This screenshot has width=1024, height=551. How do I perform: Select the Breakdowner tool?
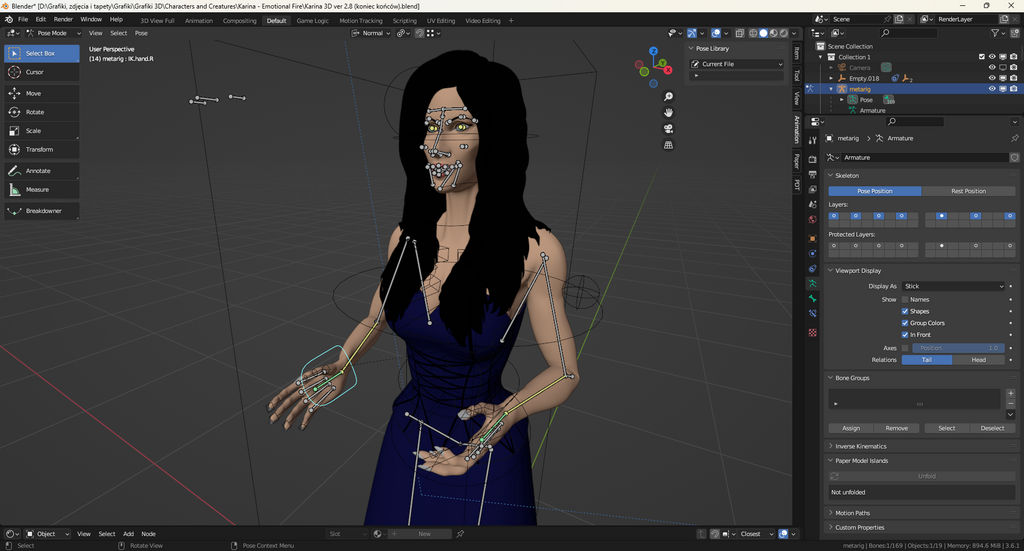click(42, 211)
